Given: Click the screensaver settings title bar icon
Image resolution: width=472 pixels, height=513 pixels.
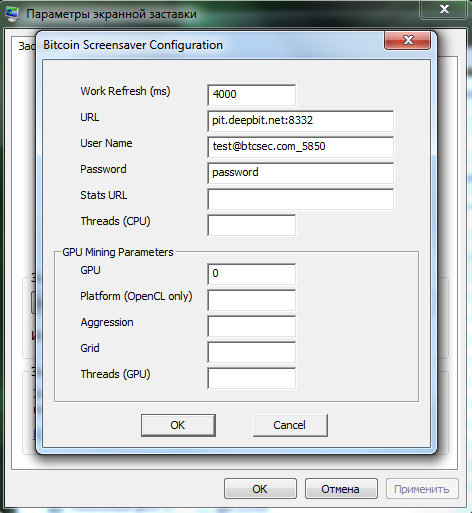Looking at the screenshot, I should pyautogui.click(x=13, y=14).
